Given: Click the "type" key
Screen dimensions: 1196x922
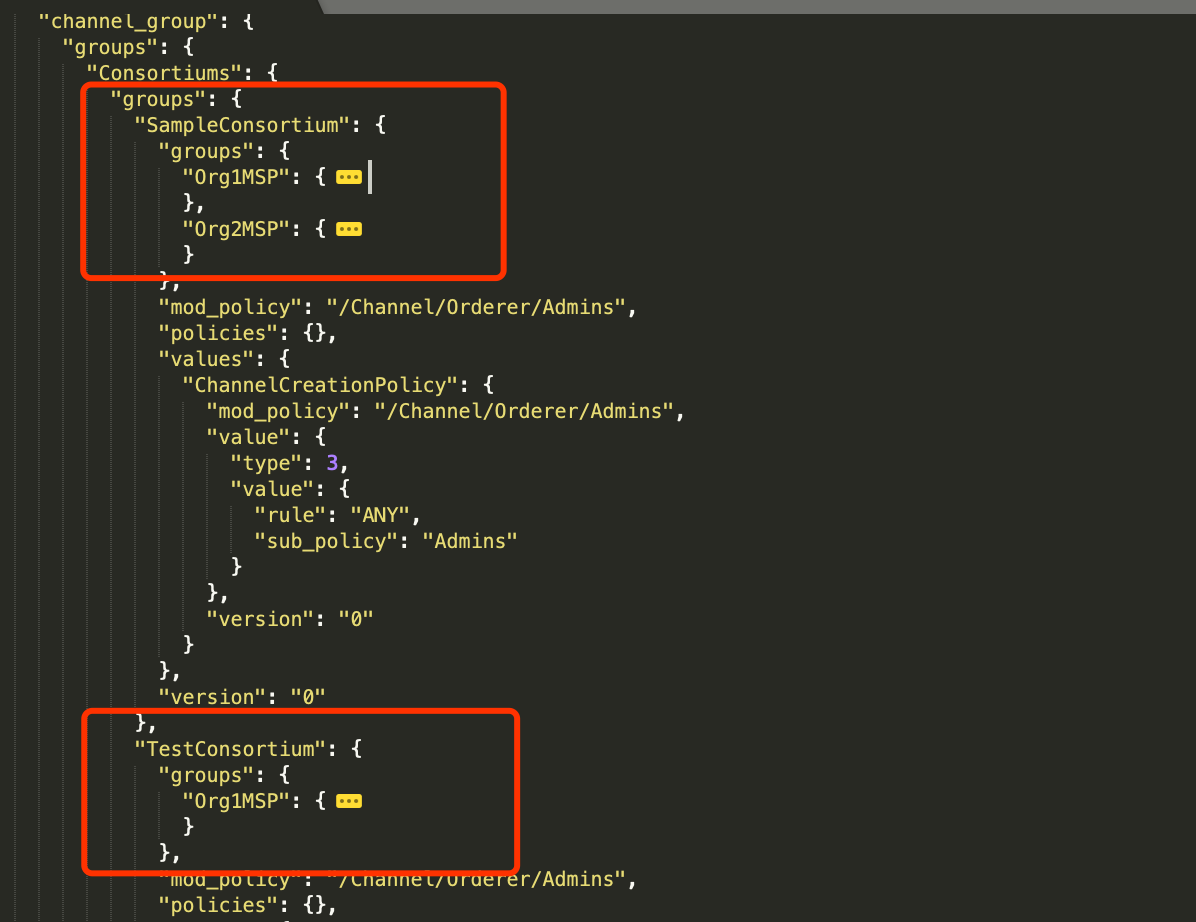Looking at the screenshot, I should (266, 463).
